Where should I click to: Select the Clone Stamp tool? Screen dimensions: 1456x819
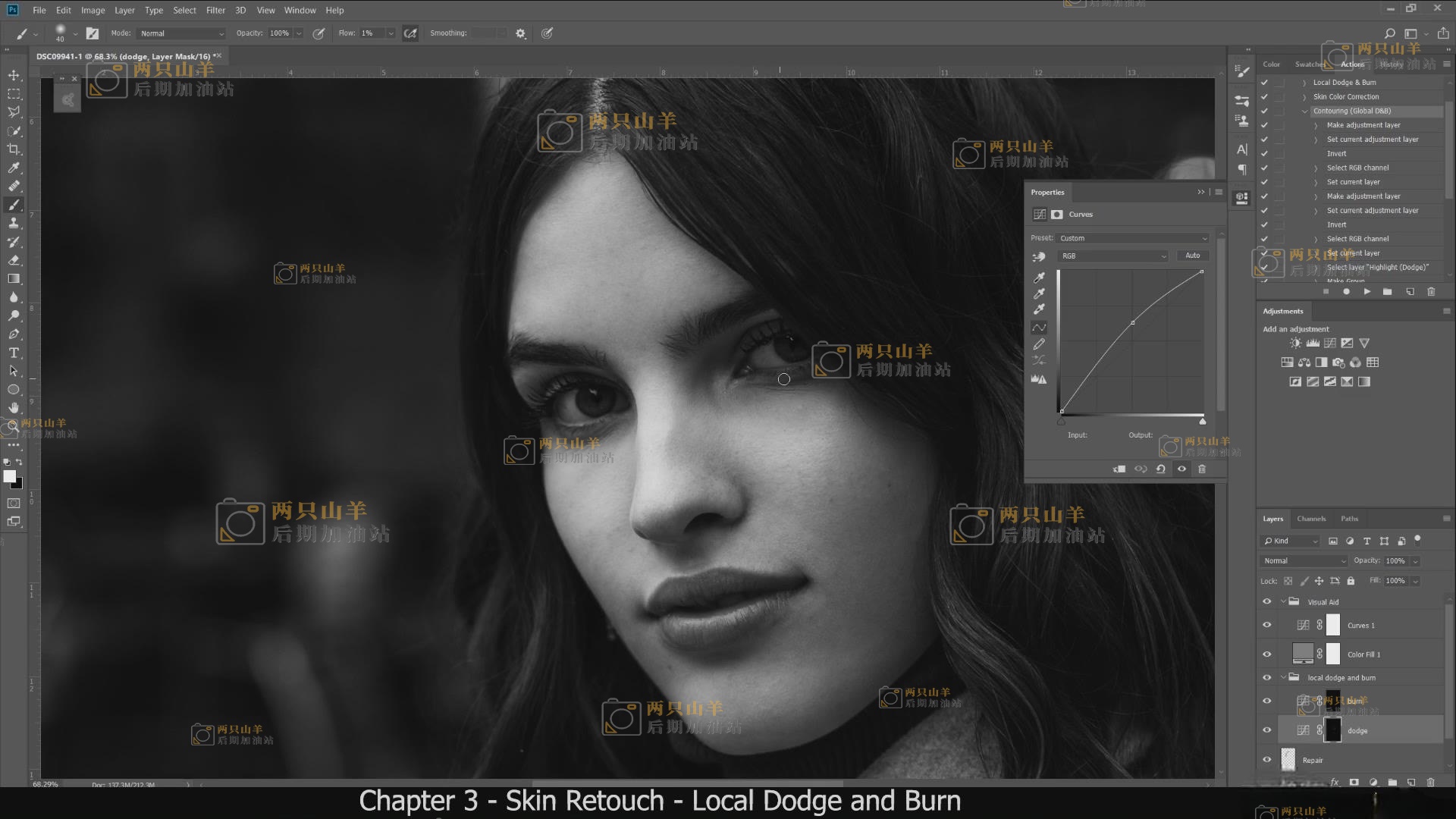pos(14,224)
